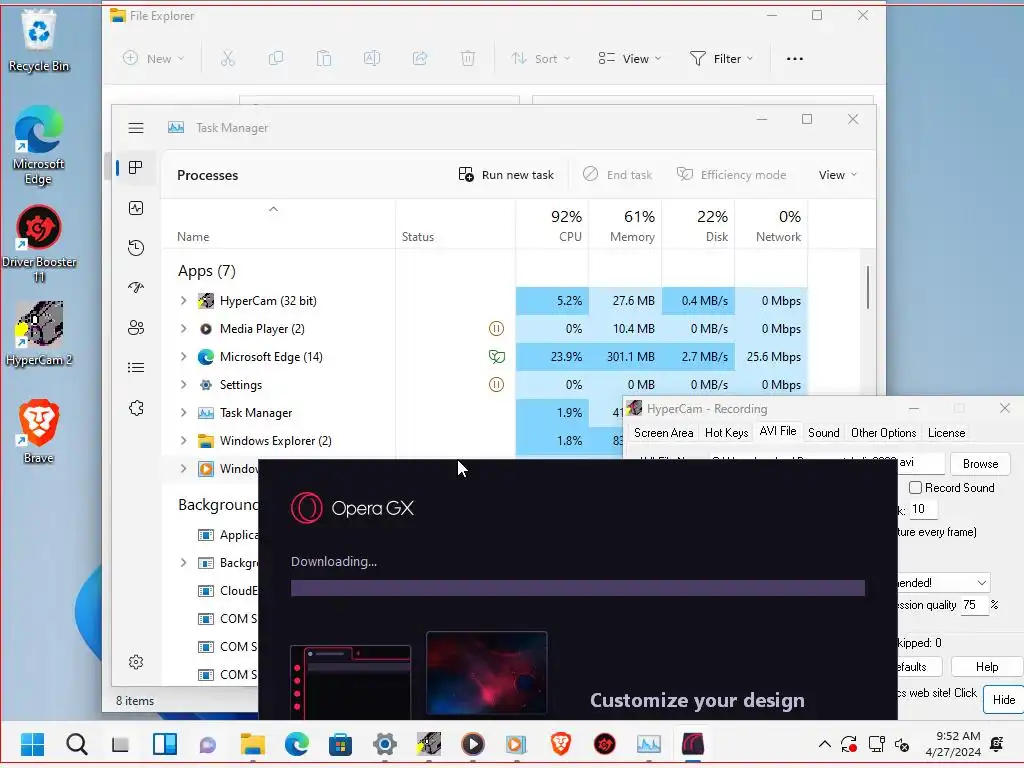Click Browse button in HyperCam
Viewport: 1024px width, 768px height.
coord(980,464)
